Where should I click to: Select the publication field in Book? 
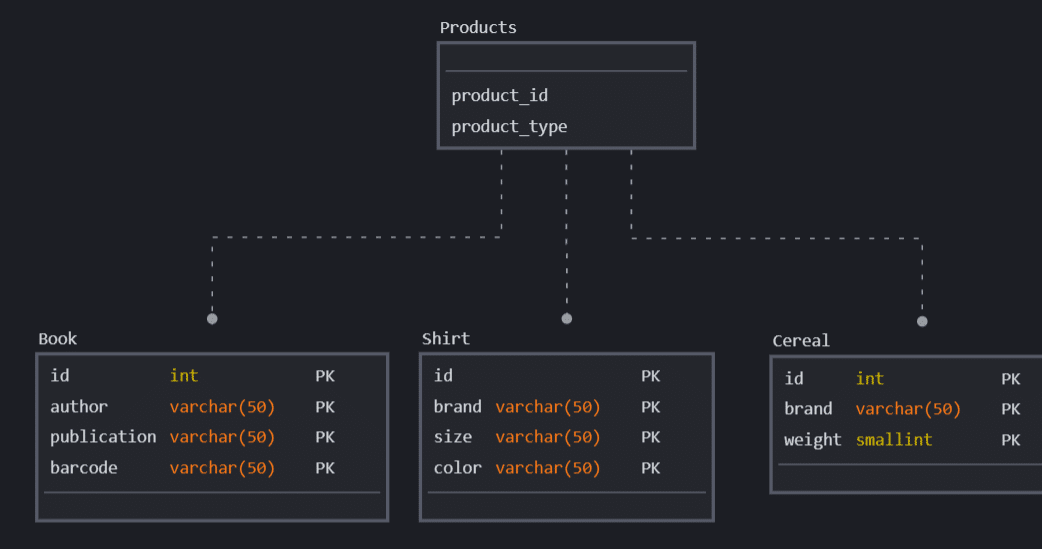(x=103, y=437)
